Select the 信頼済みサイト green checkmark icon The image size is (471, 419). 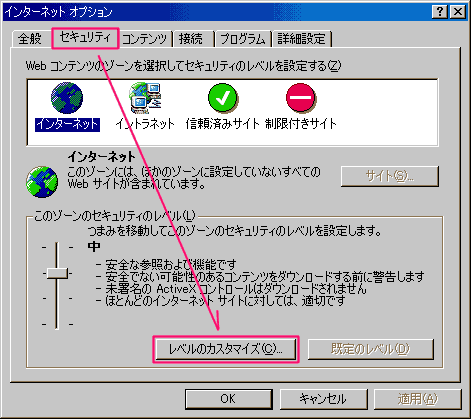(223, 98)
